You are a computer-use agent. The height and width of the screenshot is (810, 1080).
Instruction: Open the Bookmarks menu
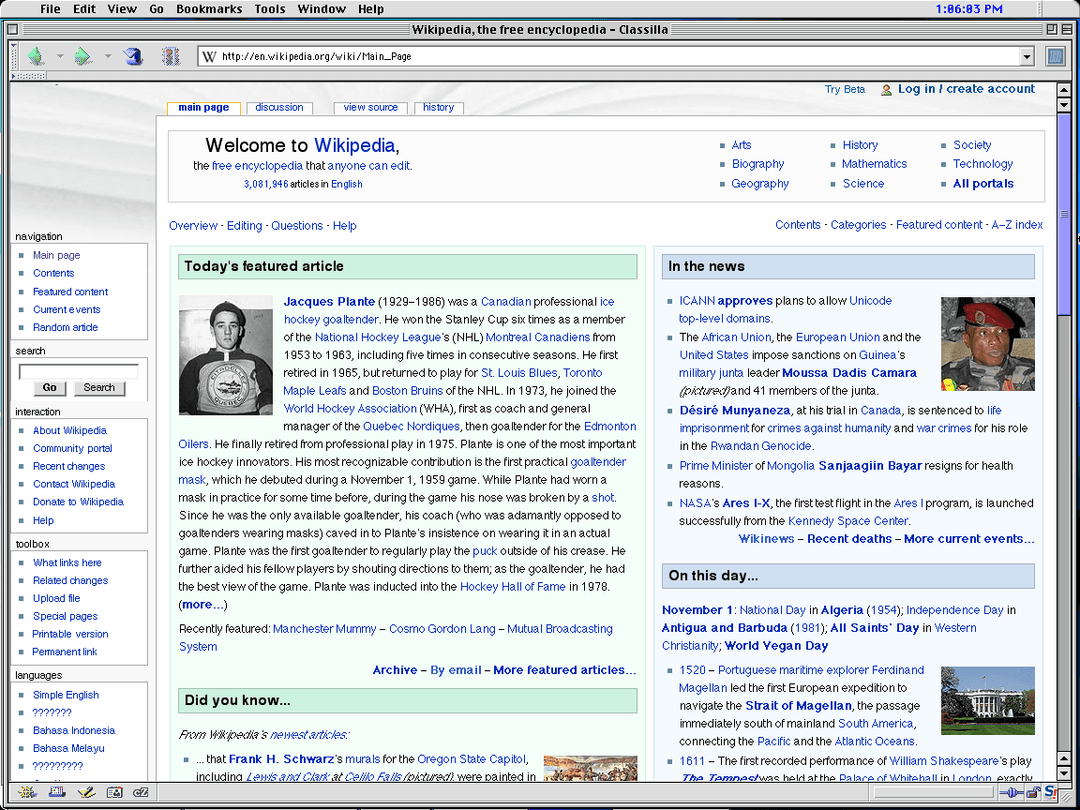[x=209, y=8]
